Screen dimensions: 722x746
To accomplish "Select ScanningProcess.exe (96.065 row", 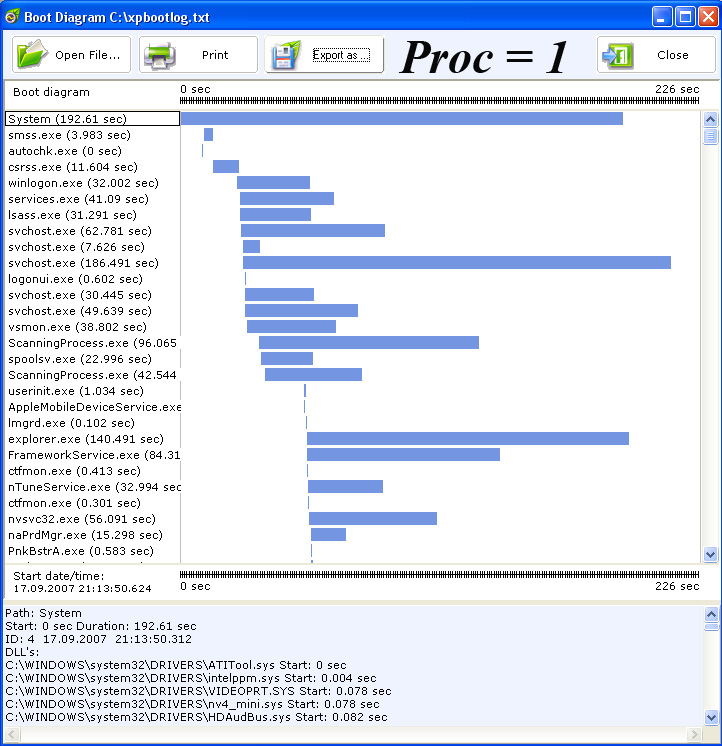I will [x=92, y=343].
